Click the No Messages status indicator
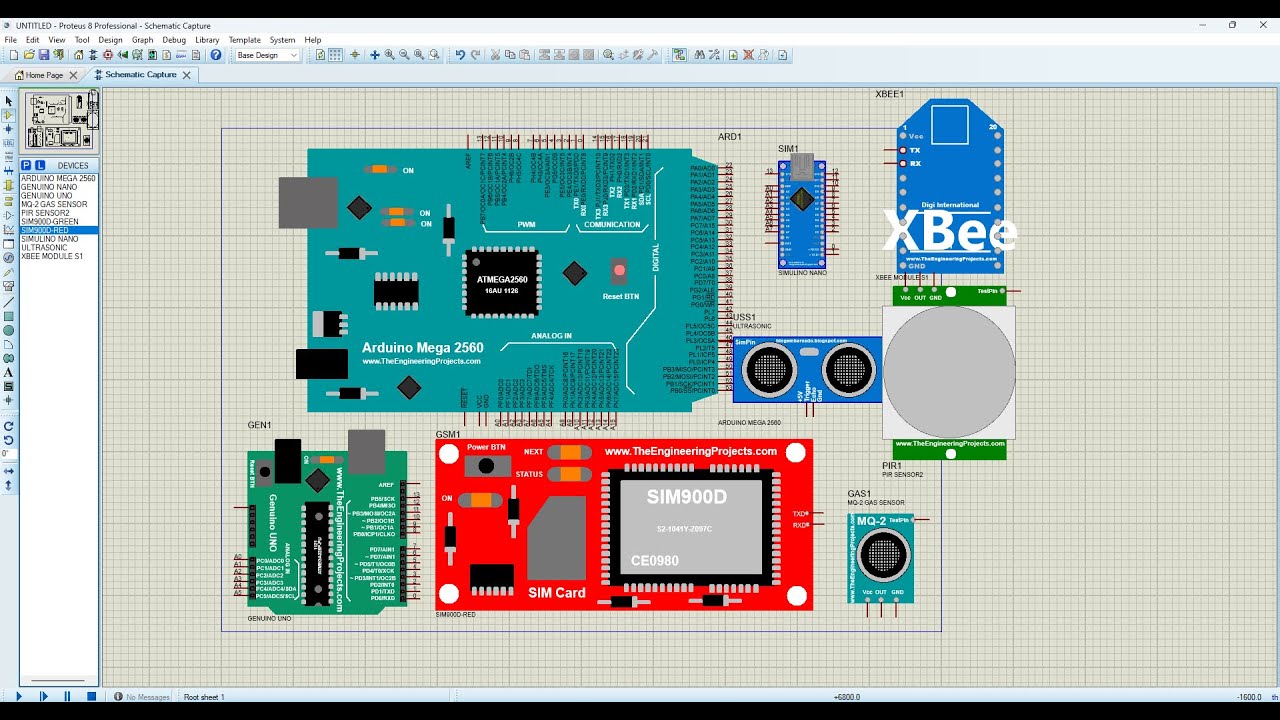Viewport: 1280px width, 720px height. click(x=140, y=697)
